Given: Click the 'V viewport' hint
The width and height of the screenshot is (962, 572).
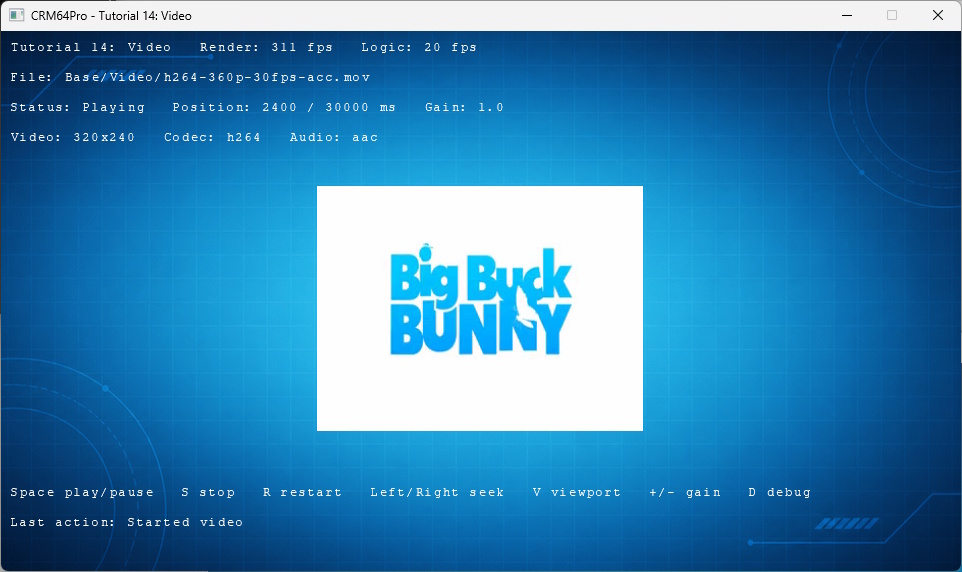Looking at the screenshot, I should [x=577, y=492].
